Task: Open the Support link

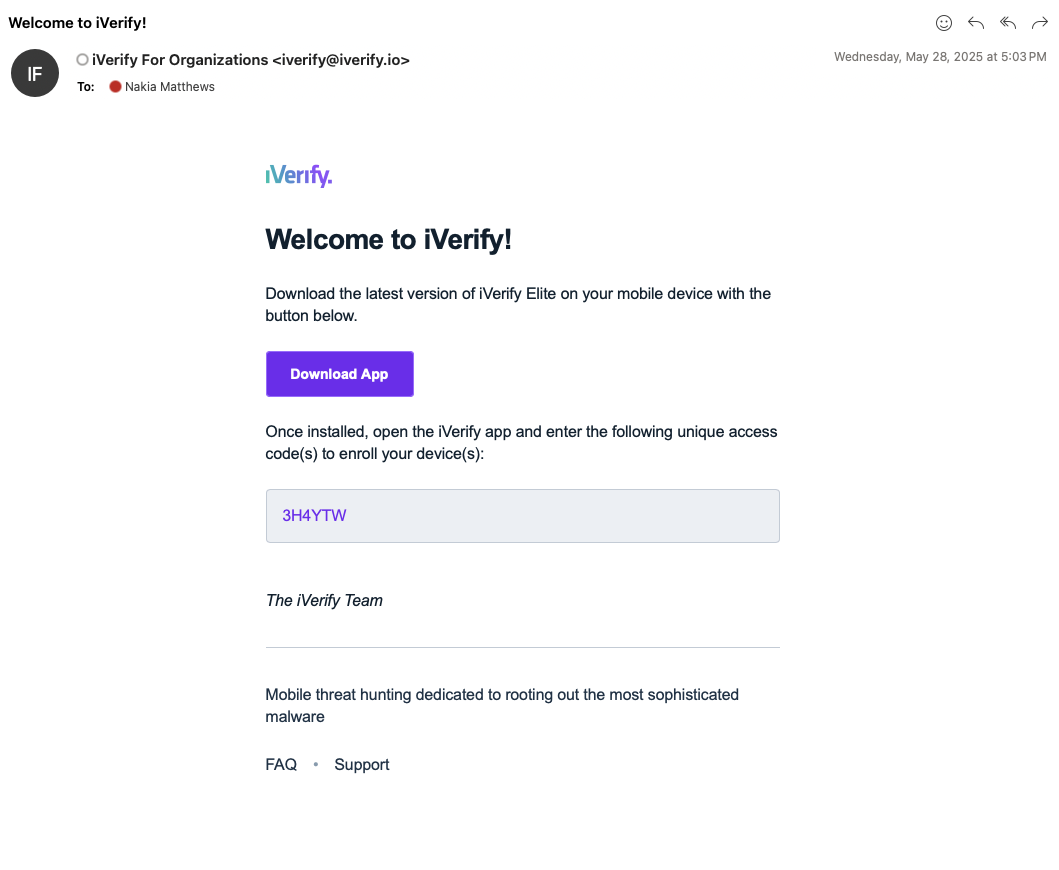Action: pyautogui.click(x=362, y=765)
